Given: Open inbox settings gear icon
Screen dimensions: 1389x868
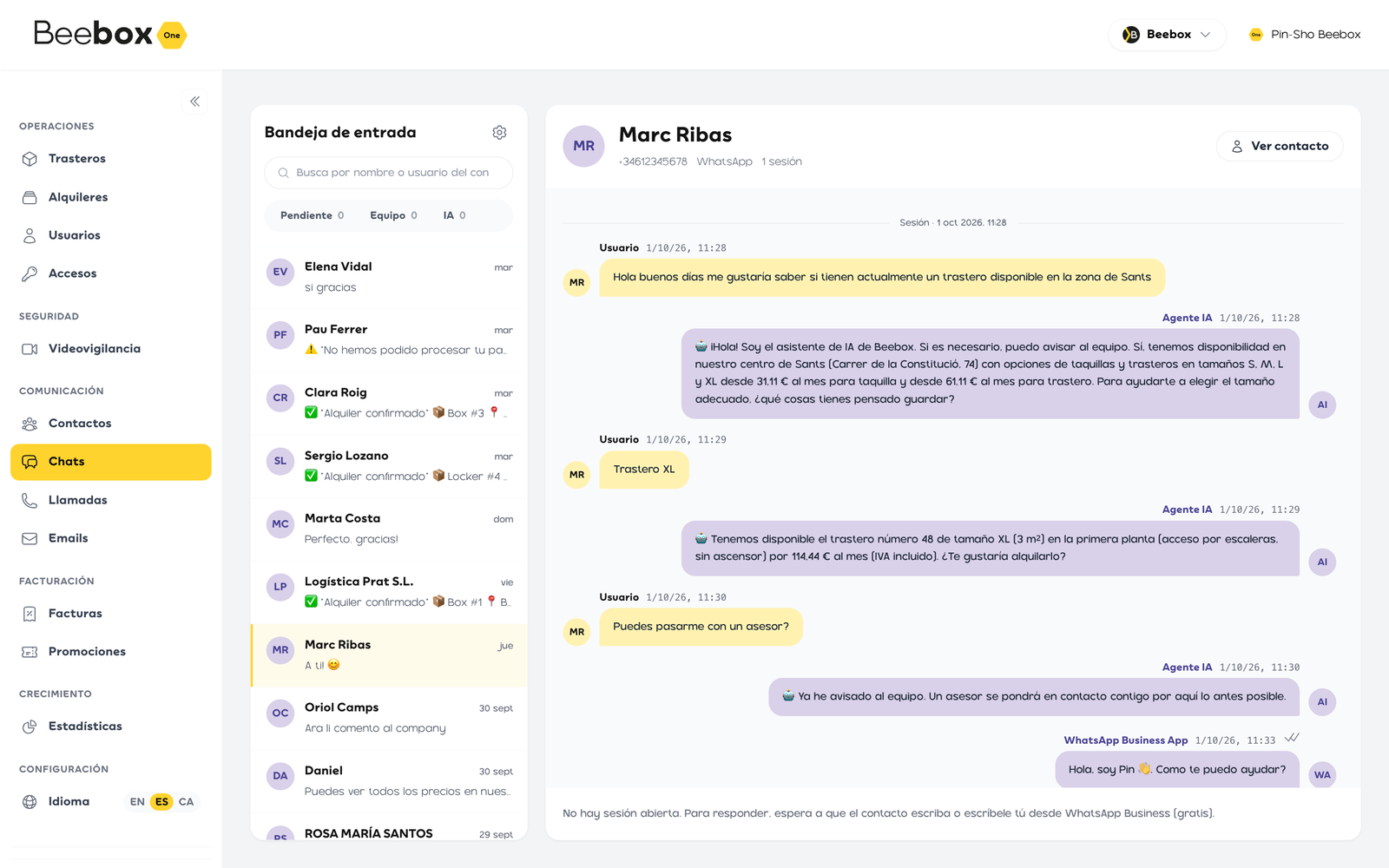Looking at the screenshot, I should 499,133.
